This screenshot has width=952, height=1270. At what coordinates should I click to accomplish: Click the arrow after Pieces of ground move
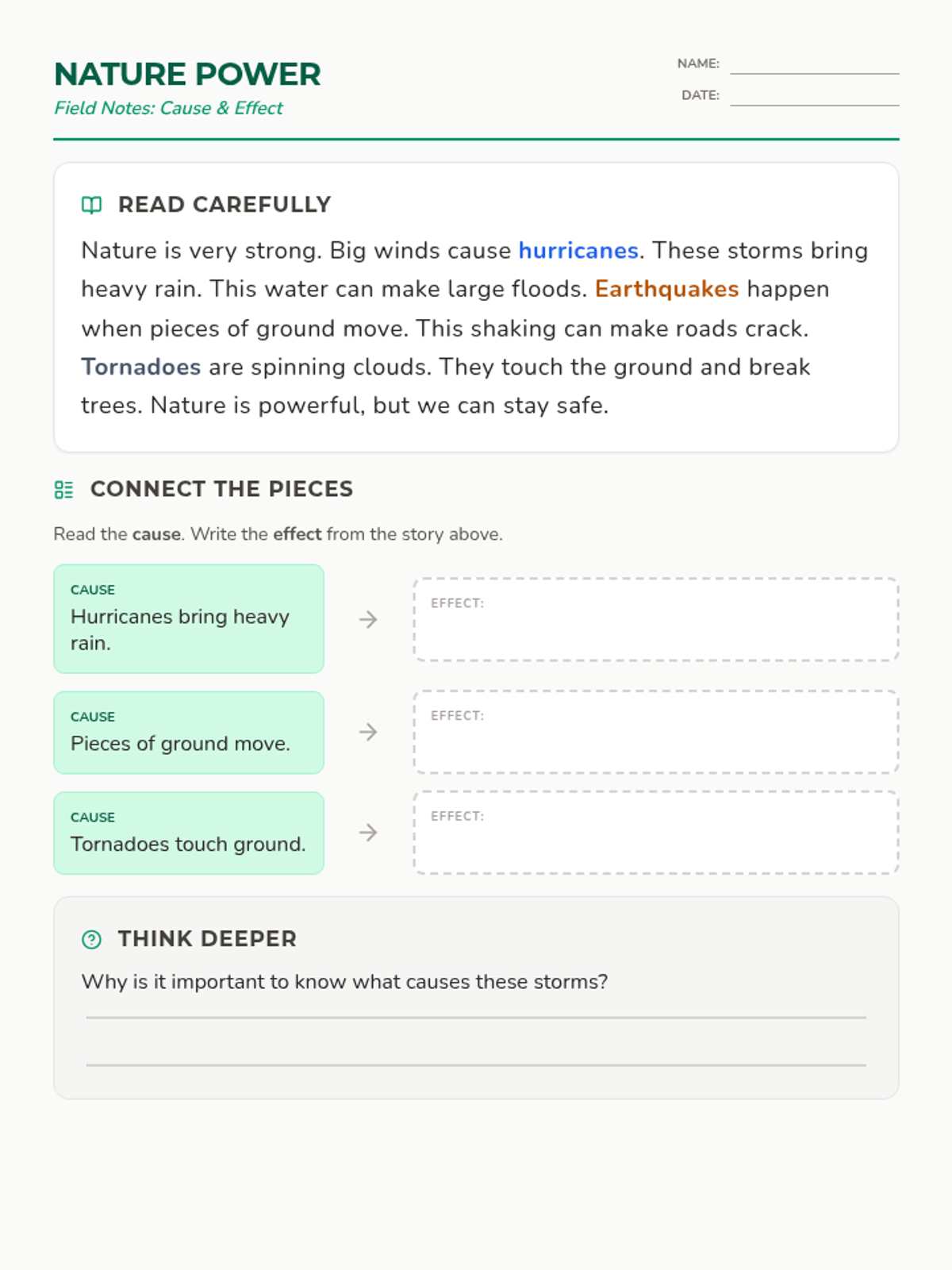coord(368,732)
